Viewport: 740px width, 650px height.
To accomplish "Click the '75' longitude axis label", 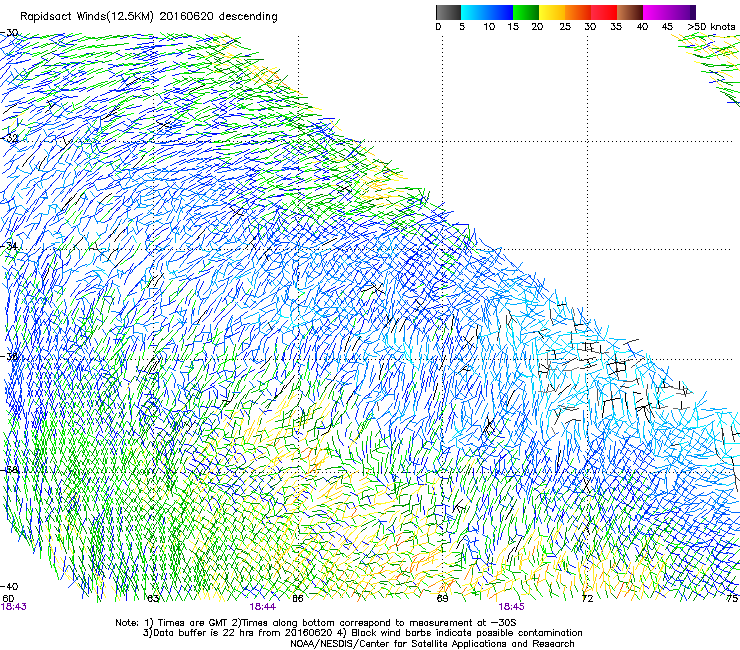I will 732,599.
